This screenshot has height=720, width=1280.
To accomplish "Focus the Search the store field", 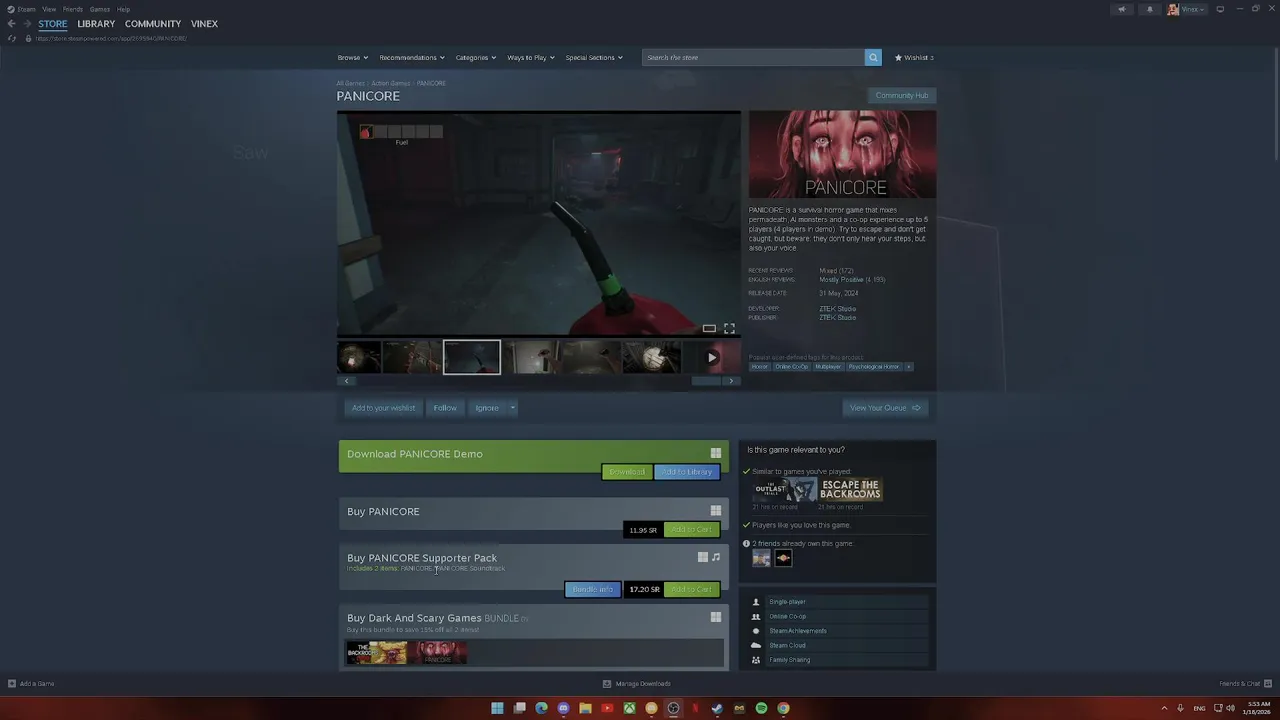I will click(x=753, y=57).
